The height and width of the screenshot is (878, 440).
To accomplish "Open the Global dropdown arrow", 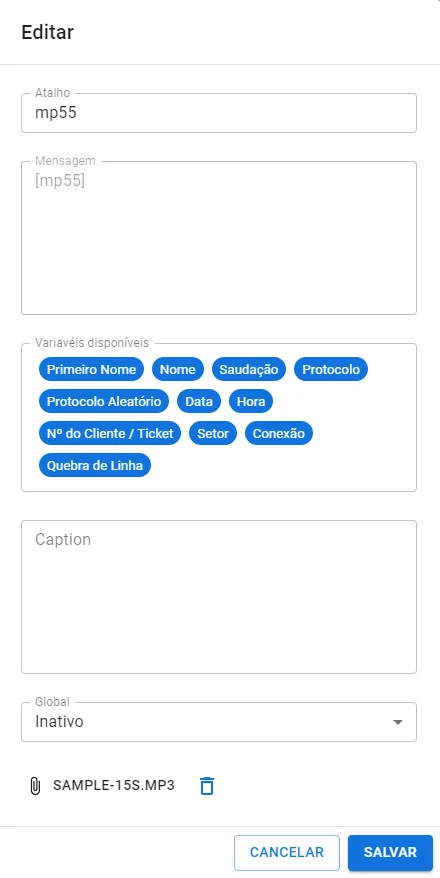I will (x=397, y=722).
